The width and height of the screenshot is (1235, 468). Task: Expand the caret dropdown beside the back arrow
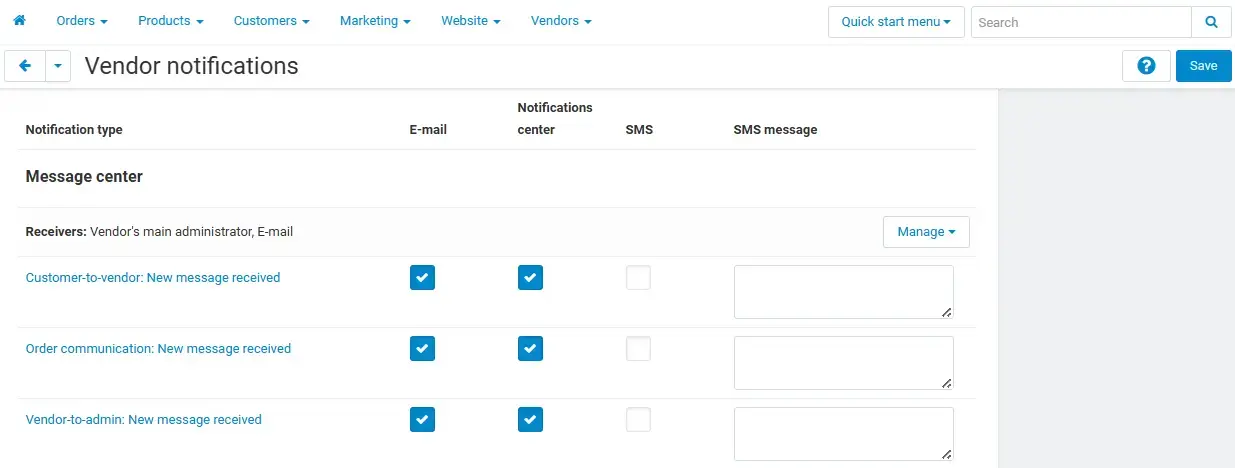tap(58, 66)
